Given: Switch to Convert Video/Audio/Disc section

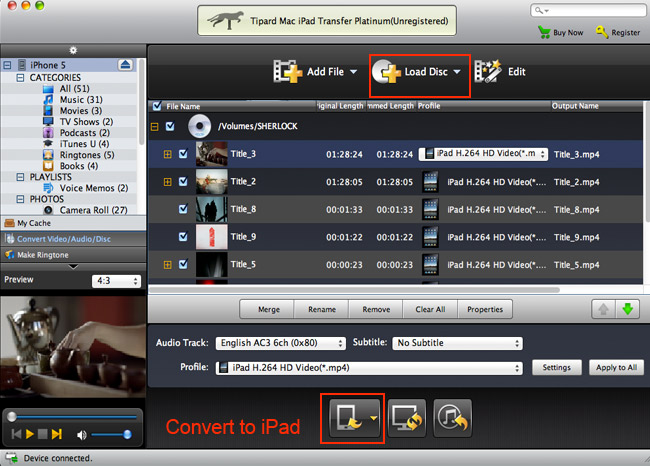Looking at the screenshot, I should pos(73,239).
